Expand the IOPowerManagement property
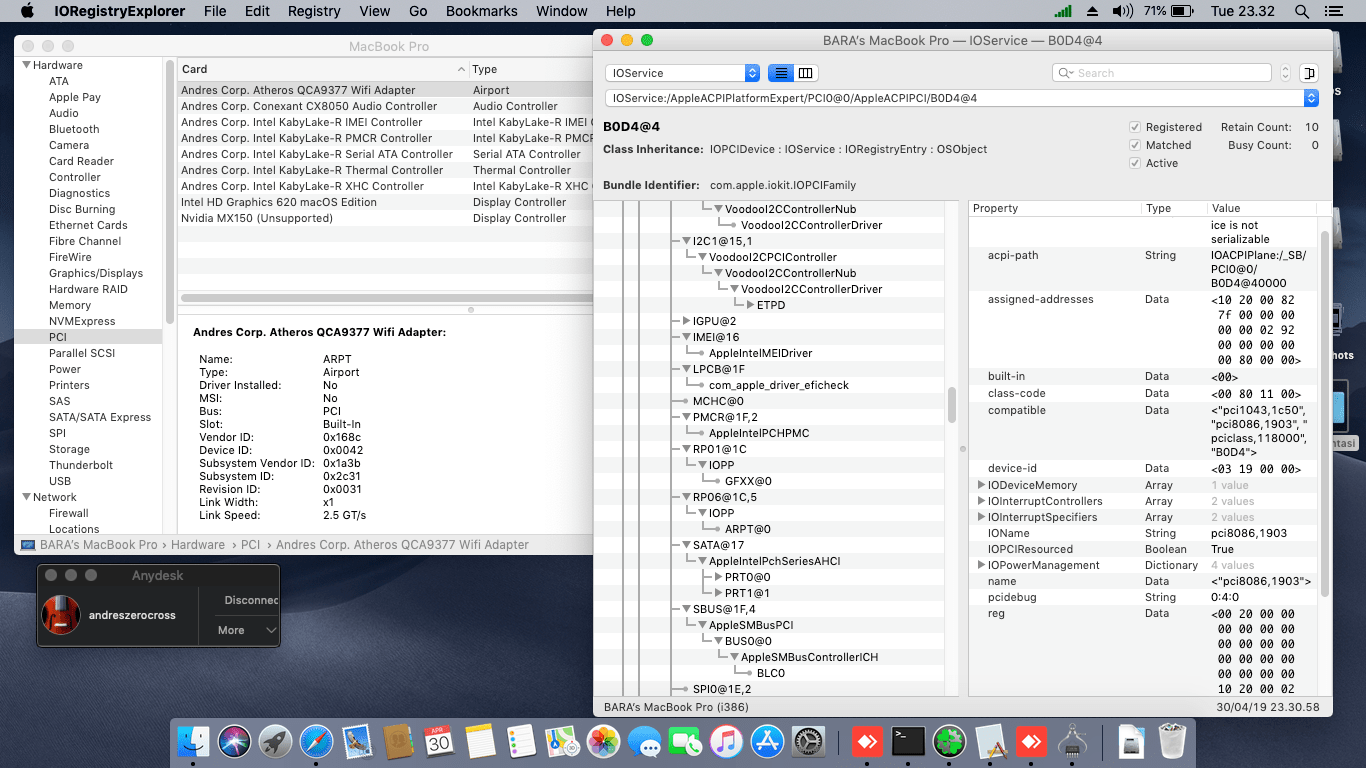Viewport: 1366px width, 768px height. click(x=981, y=565)
